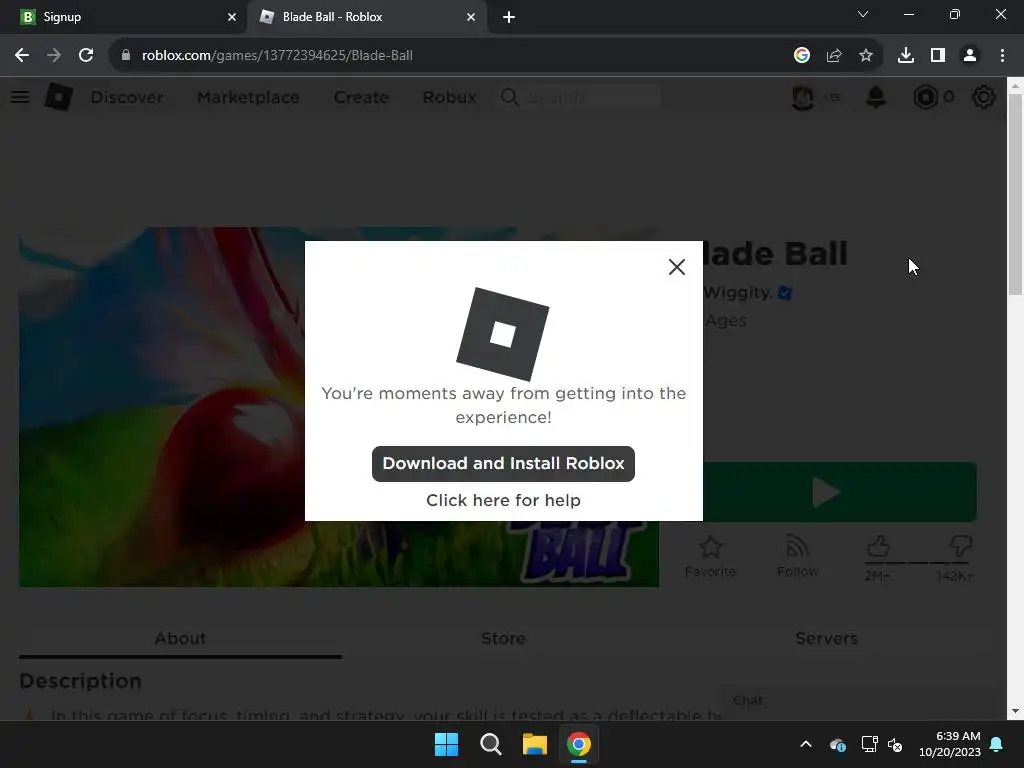Click the Roblox home logo
1024x768 pixels.
point(59,97)
